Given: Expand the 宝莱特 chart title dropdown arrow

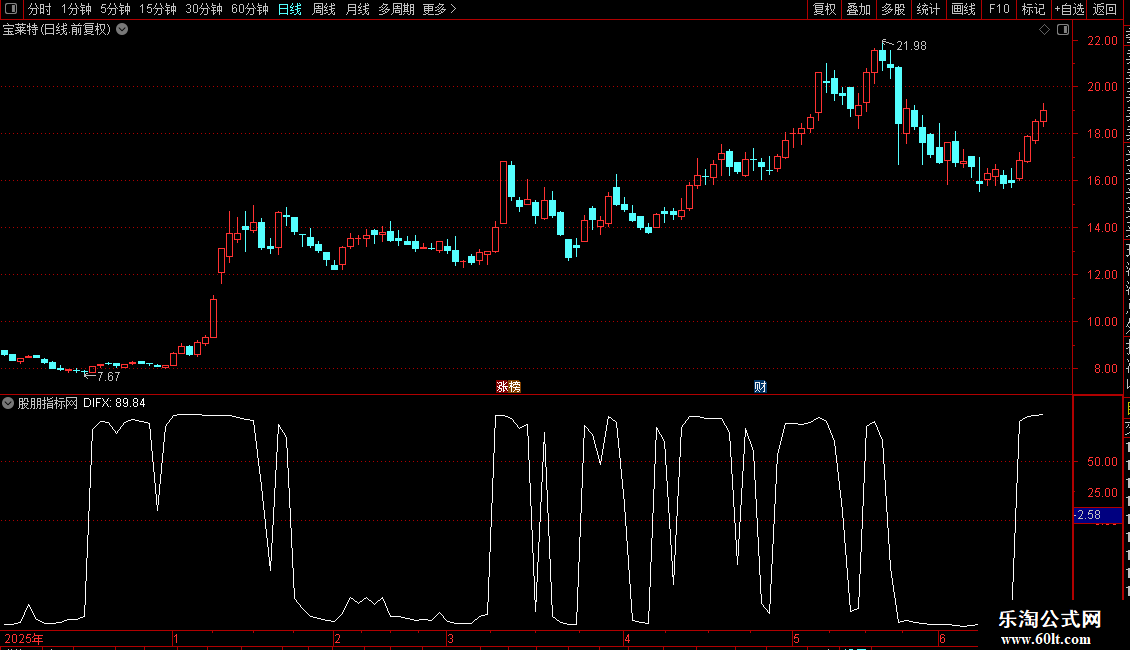Looking at the screenshot, I should pyautogui.click(x=123, y=30).
